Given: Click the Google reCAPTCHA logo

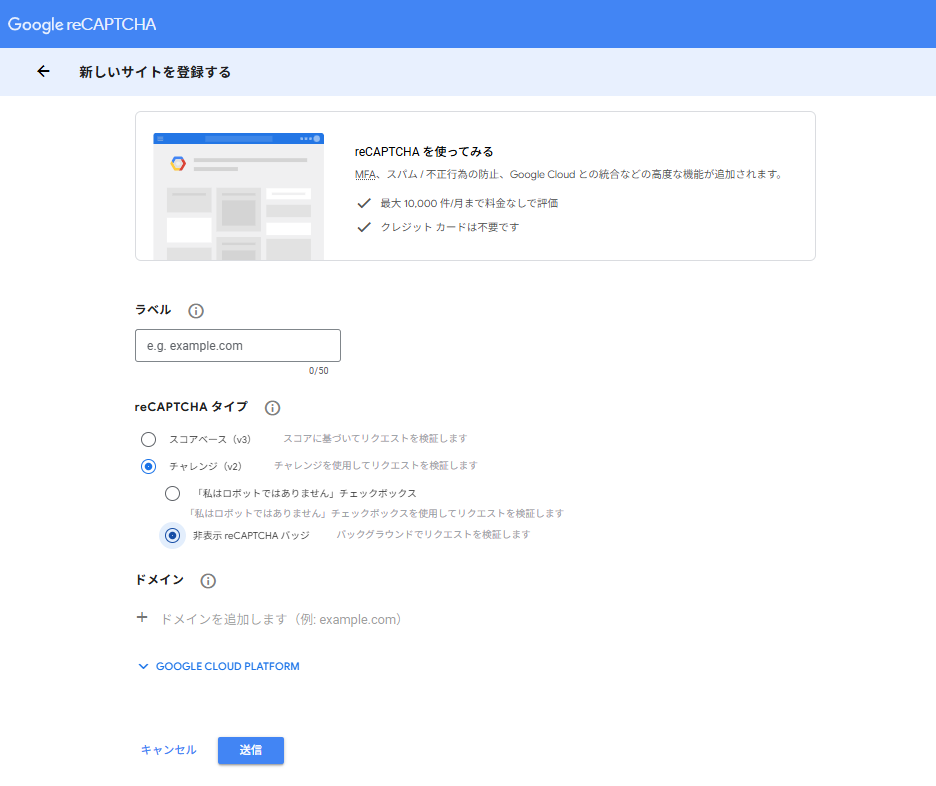Looking at the screenshot, I should (82, 24).
